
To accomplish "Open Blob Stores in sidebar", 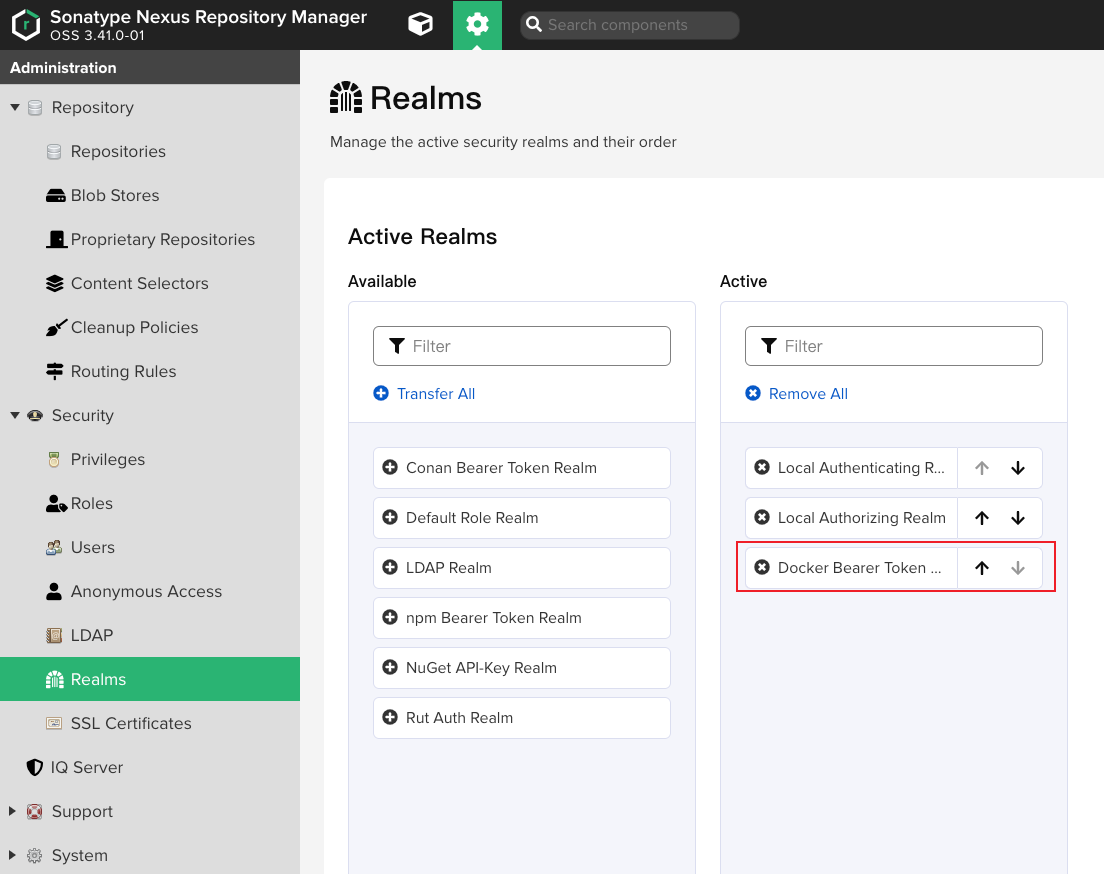I will (114, 195).
